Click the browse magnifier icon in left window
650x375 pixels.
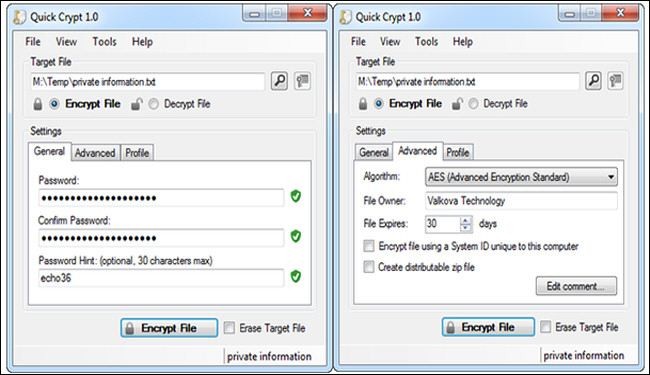[279, 81]
